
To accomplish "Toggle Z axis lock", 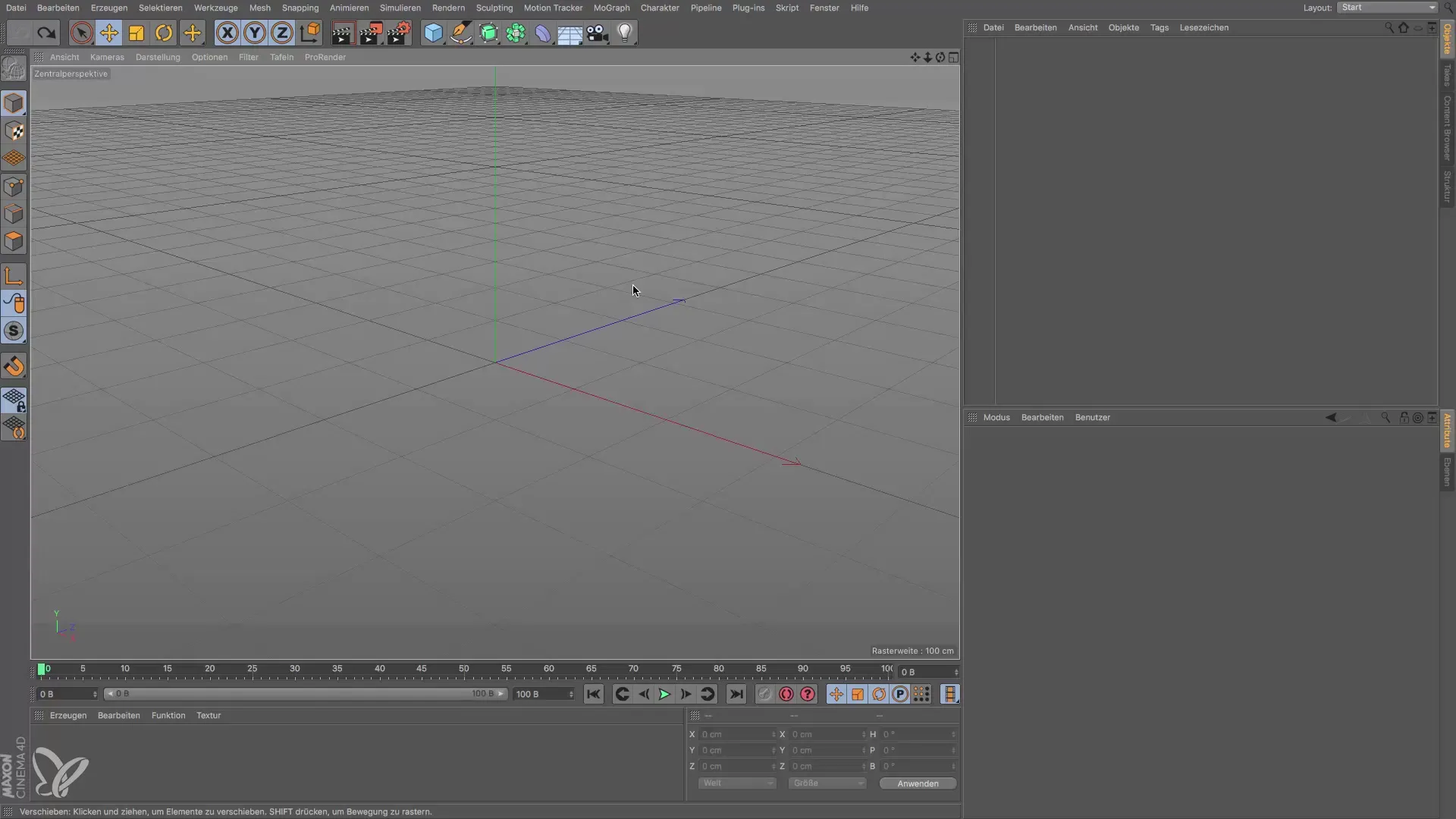I will click(282, 33).
